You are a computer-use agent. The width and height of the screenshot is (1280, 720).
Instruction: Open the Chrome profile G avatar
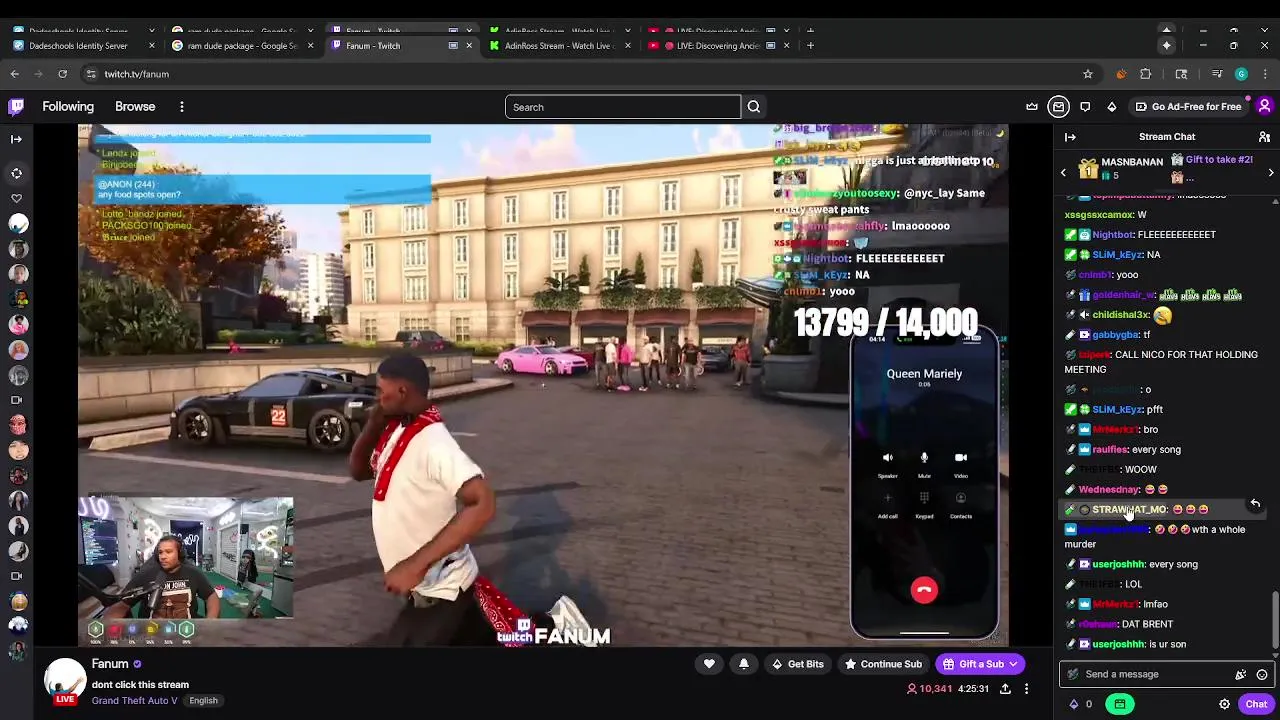click(x=1241, y=74)
